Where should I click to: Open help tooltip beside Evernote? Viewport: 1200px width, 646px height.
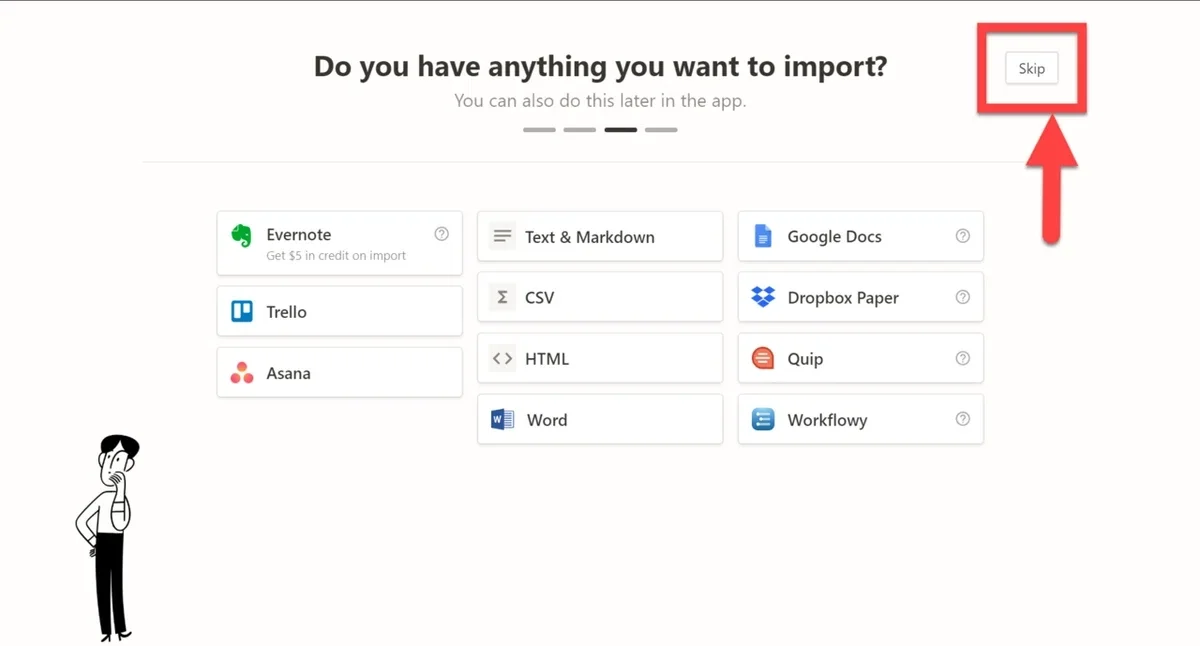441,234
